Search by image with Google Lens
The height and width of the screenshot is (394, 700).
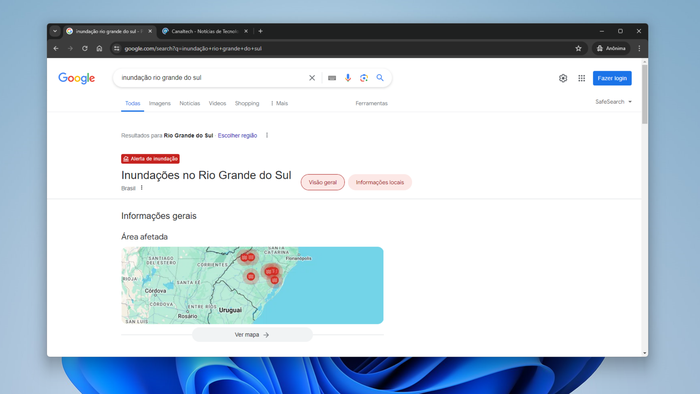coord(364,78)
